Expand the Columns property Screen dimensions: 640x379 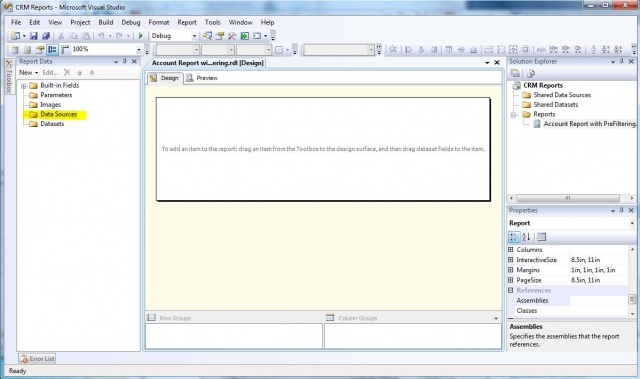(510, 249)
